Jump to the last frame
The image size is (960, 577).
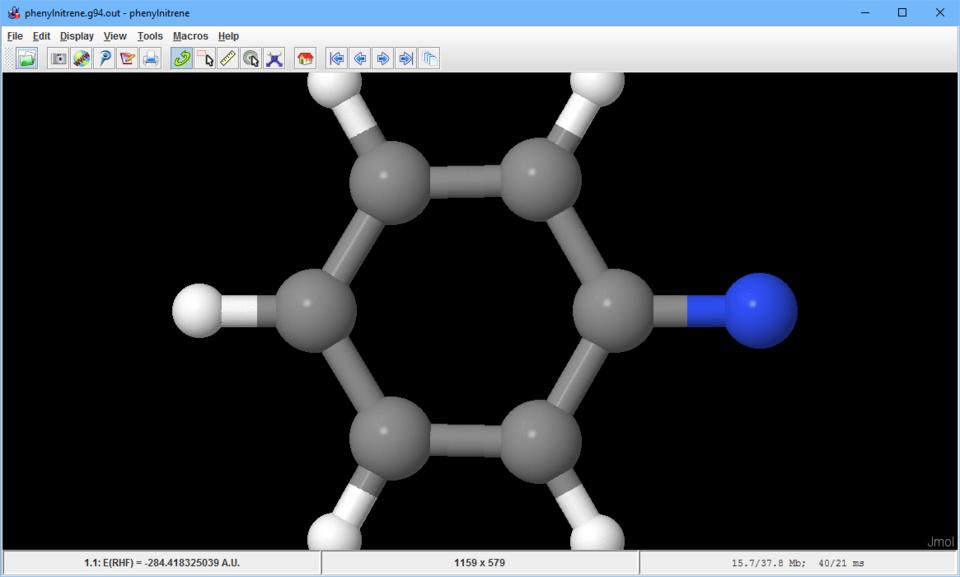(405, 59)
